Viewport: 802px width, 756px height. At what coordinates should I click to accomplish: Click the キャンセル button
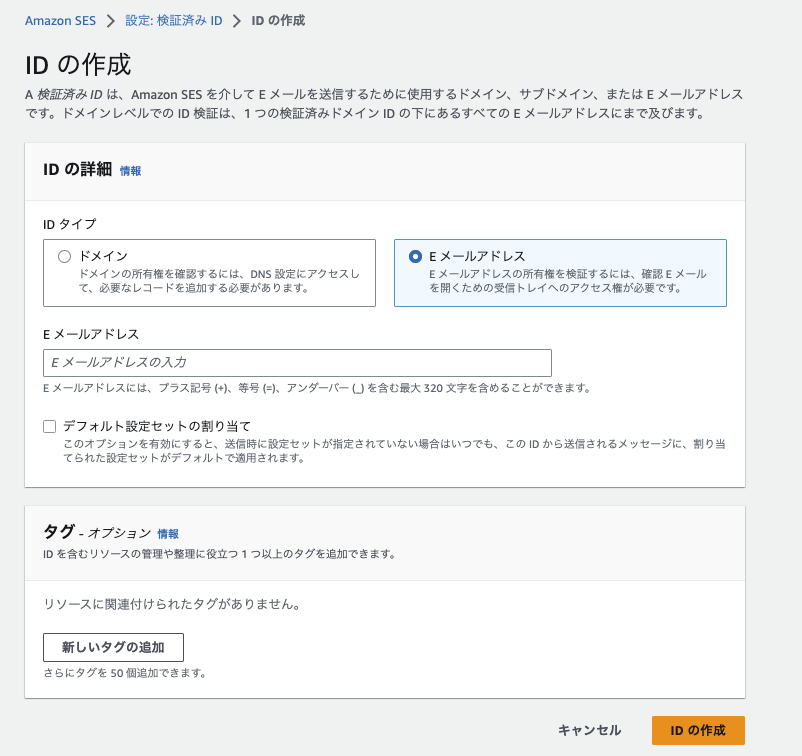[x=588, y=730]
